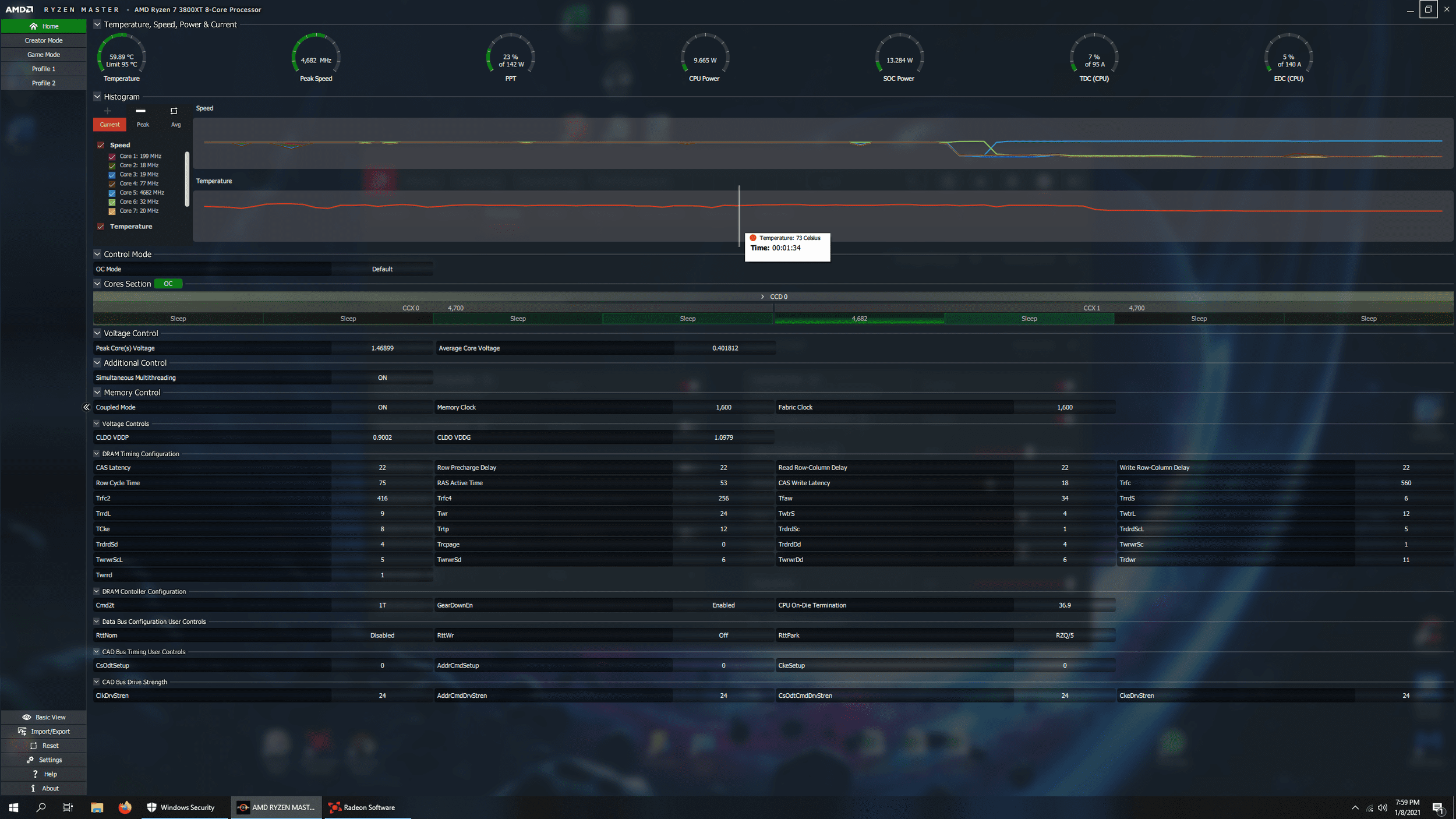Collapse the Control Mode section

(97, 254)
